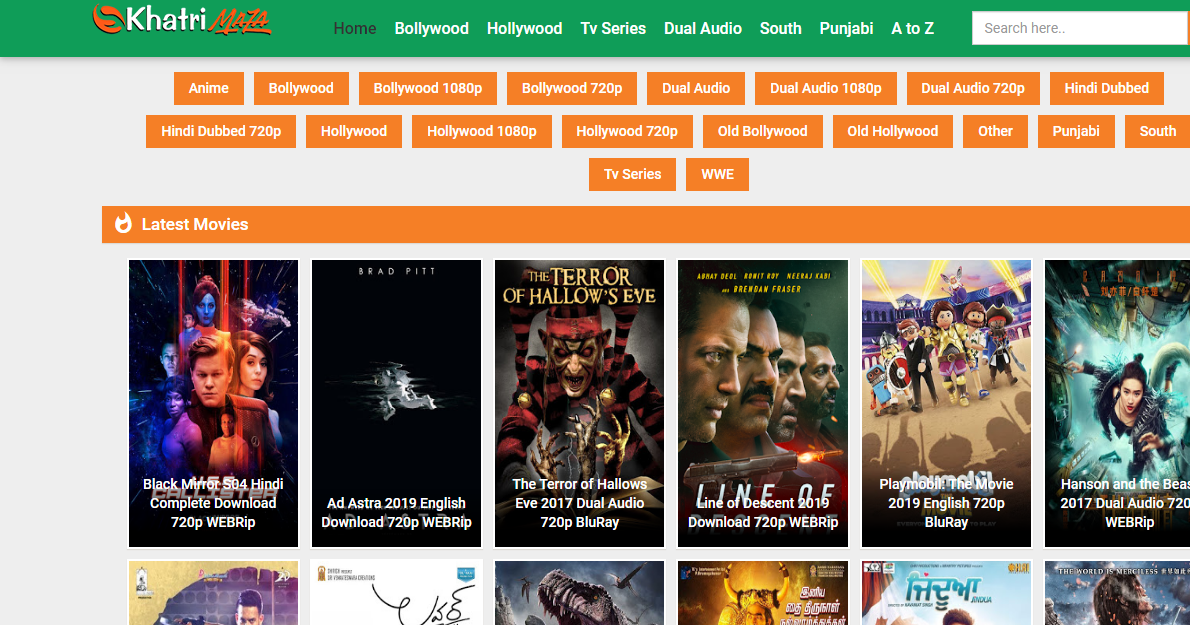Open Hollywood in the top navigation
The image size is (1190, 625).
click(x=524, y=29)
